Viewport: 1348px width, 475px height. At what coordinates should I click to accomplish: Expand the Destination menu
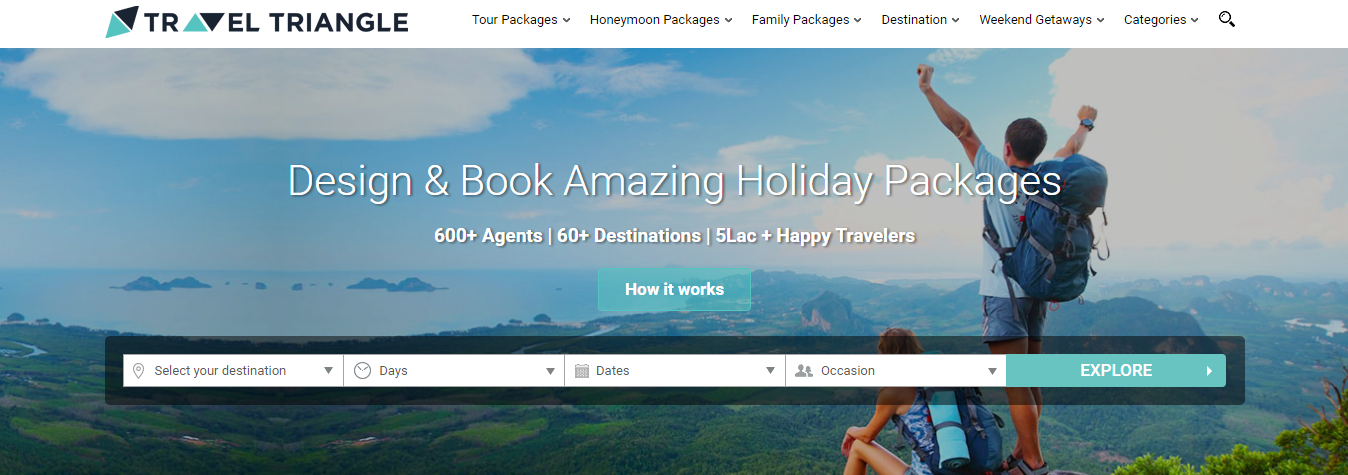[x=920, y=20]
